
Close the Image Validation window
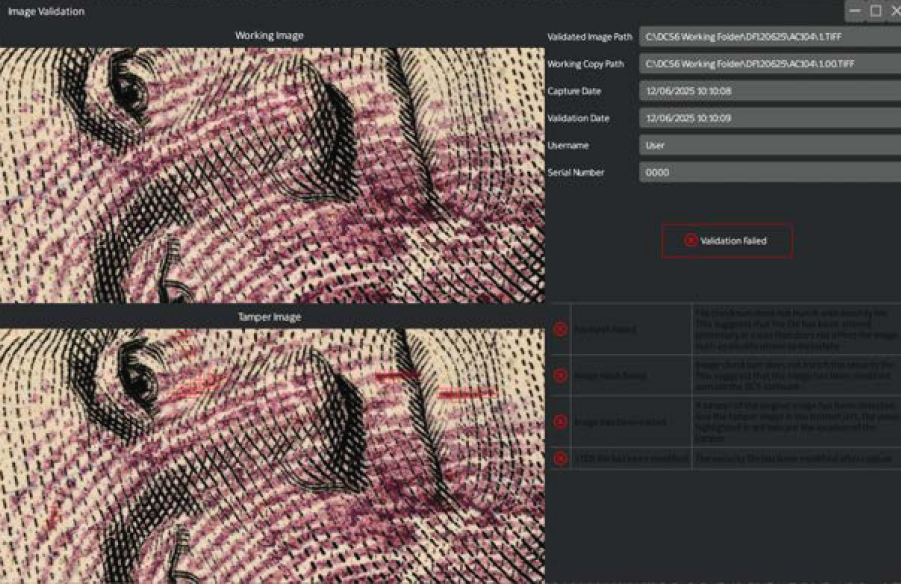895,10
